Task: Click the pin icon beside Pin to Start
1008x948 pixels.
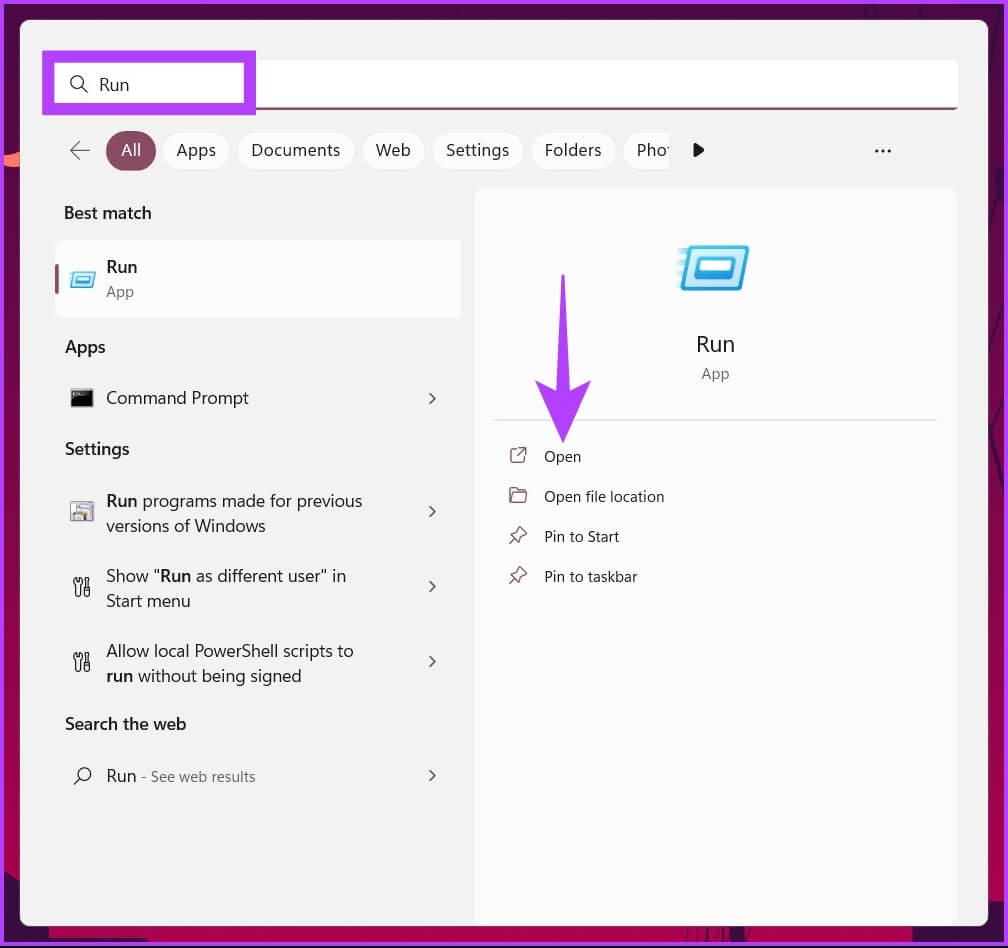Action: [518, 535]
